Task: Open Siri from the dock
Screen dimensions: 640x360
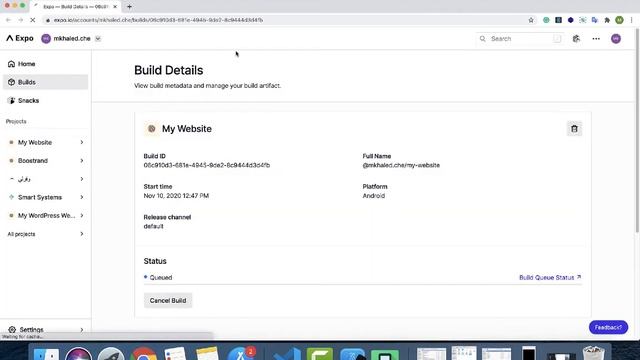Action: (78, 354)
